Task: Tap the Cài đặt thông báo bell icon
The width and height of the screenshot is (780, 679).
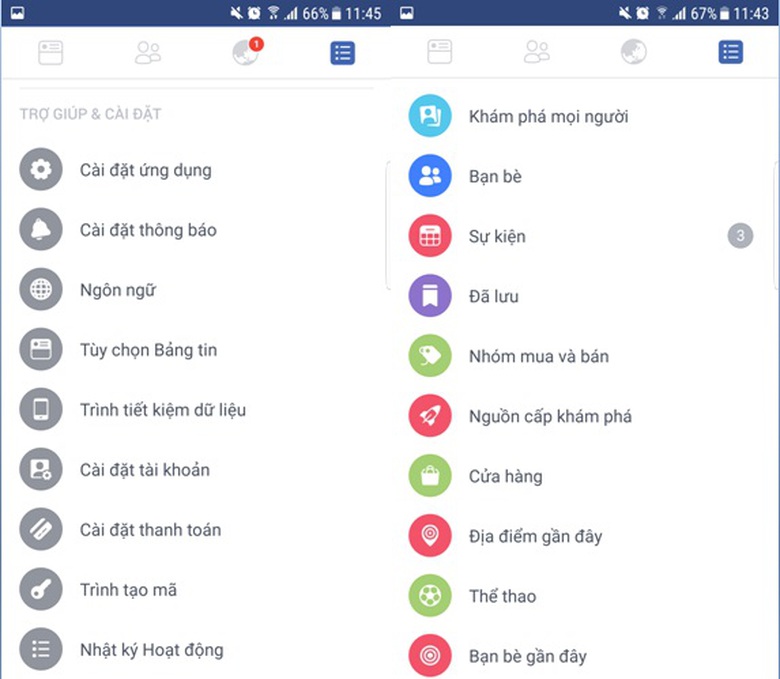Action: 41,229
